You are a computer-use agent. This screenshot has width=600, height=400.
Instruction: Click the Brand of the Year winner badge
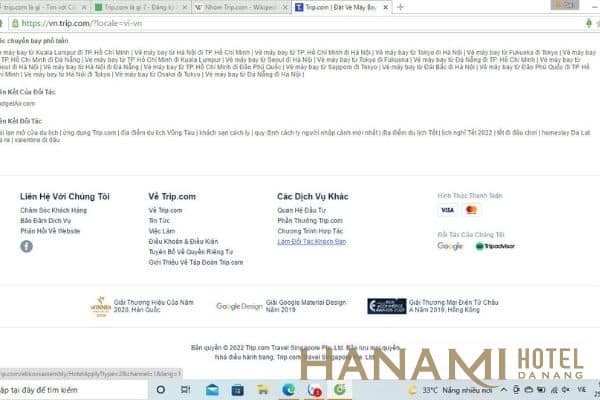click(101, 306)
